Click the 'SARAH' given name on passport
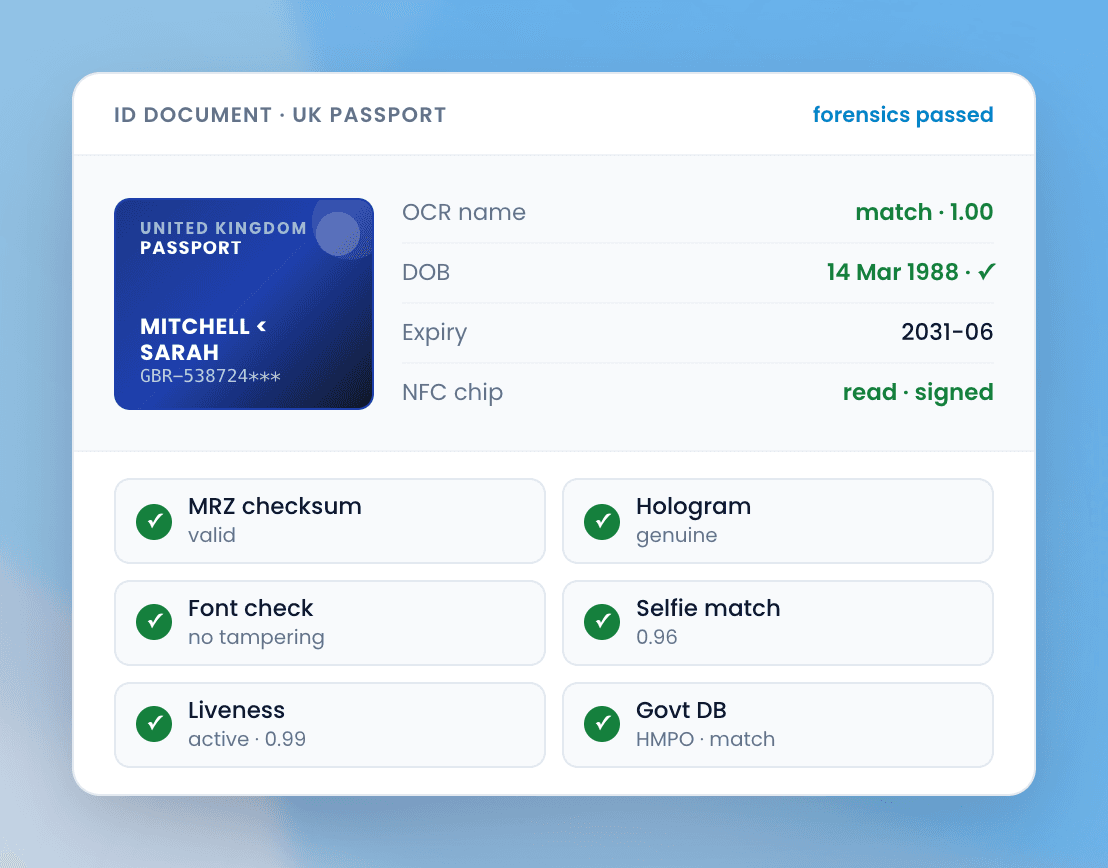This screenshot has height=868, width=1108. click(x=179, y=352)
